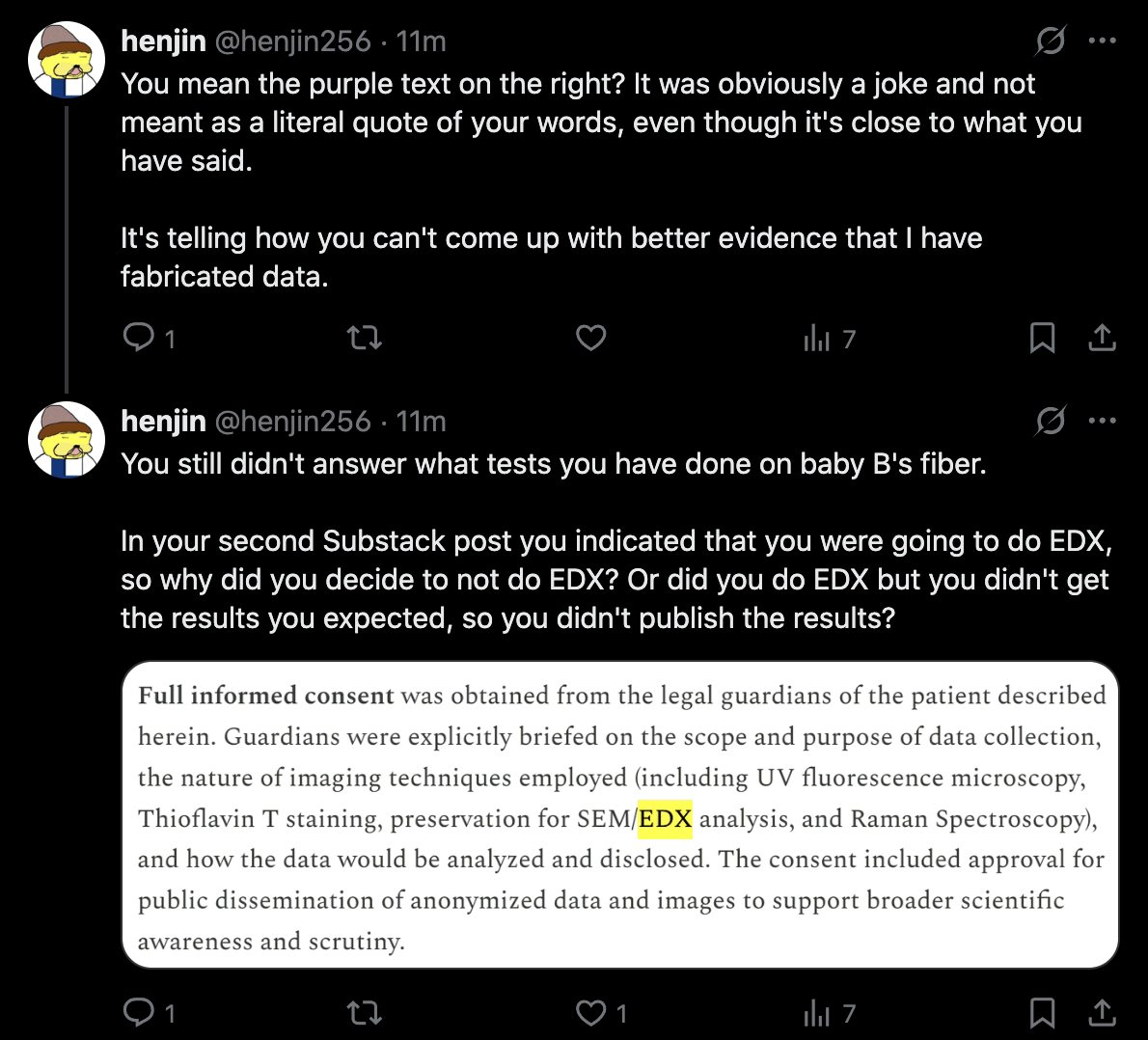The image size is (1148, 1040).
Task: Open Grok icon on first tweet
Action: click(x=1050, y=41)
